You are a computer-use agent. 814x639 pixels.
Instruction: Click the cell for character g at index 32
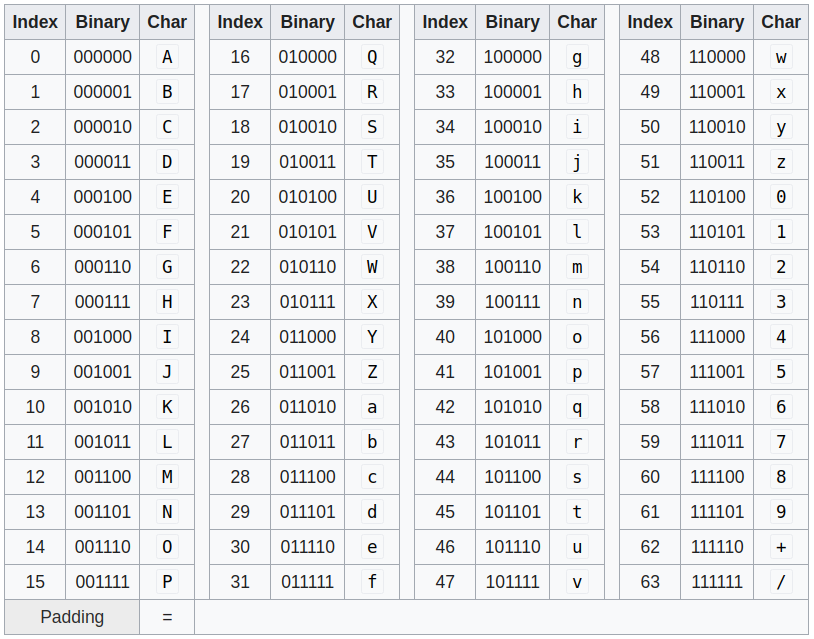(577, 57)
